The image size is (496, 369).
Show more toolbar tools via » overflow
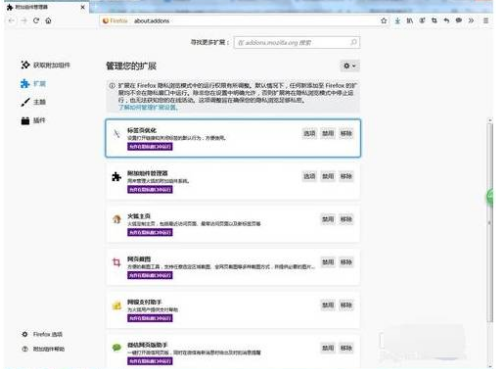[471, 21]
